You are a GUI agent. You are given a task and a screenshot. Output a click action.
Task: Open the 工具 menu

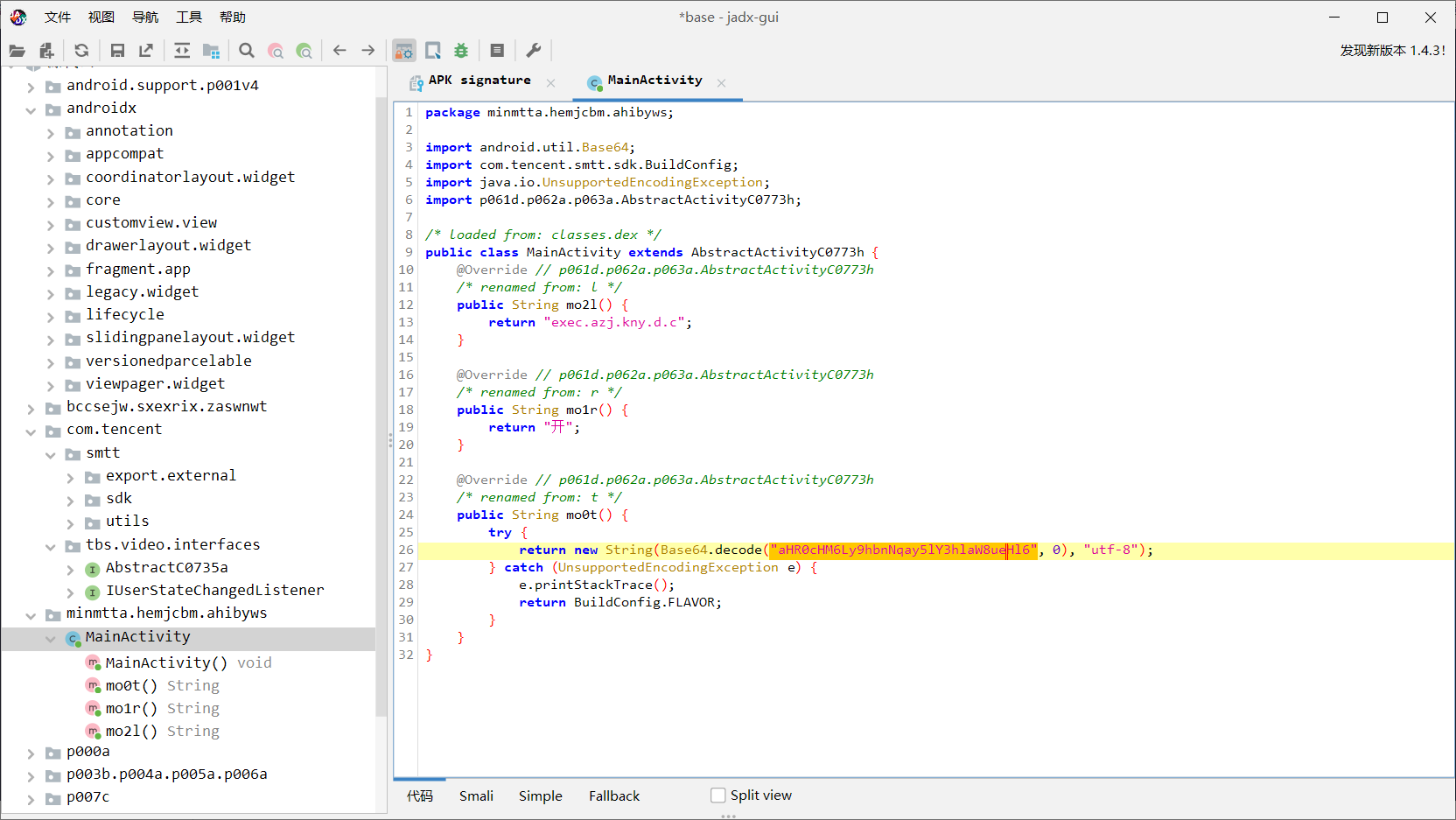point(188,18)
